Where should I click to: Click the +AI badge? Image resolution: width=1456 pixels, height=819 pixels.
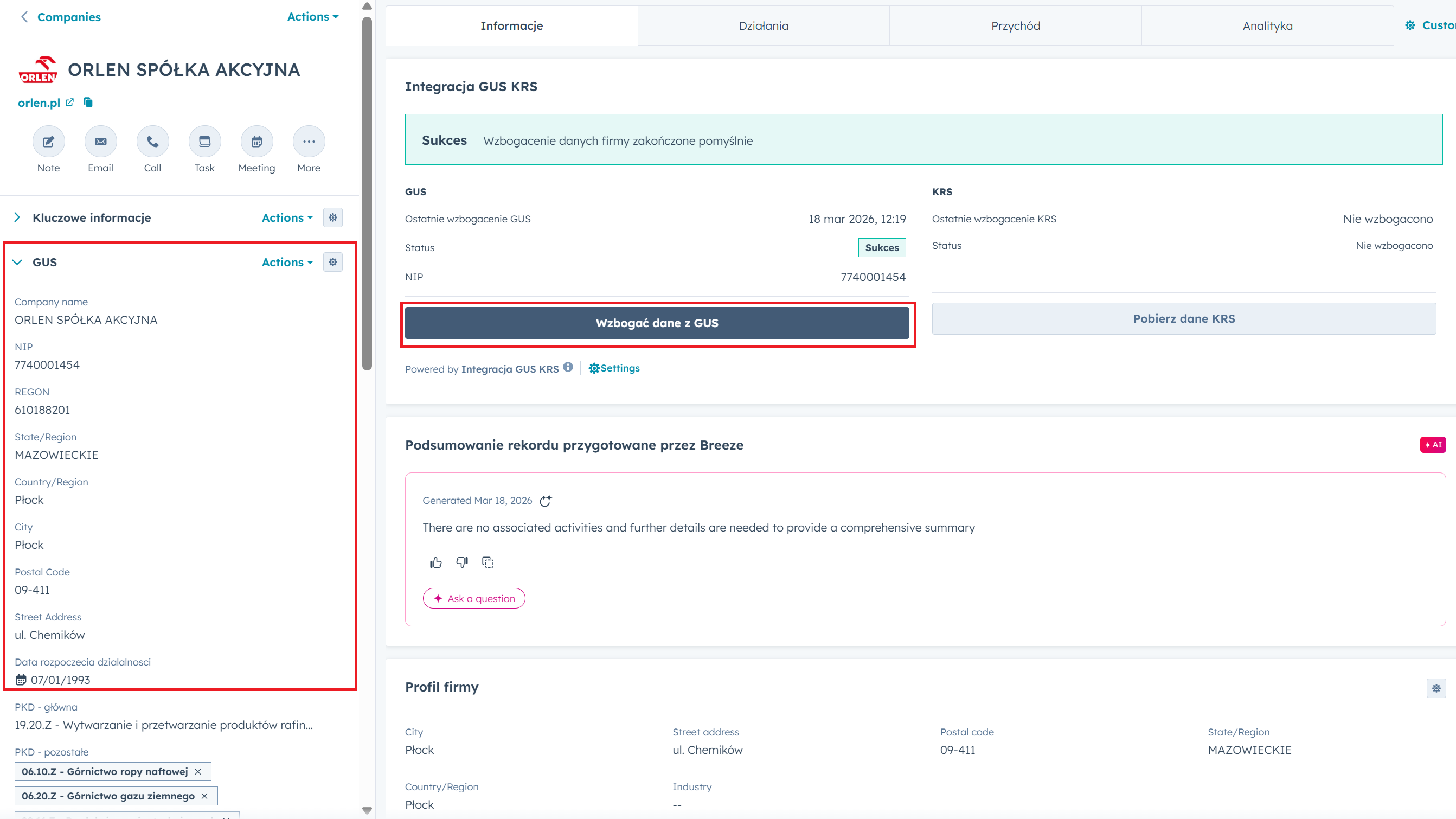tap(1433, 445)
